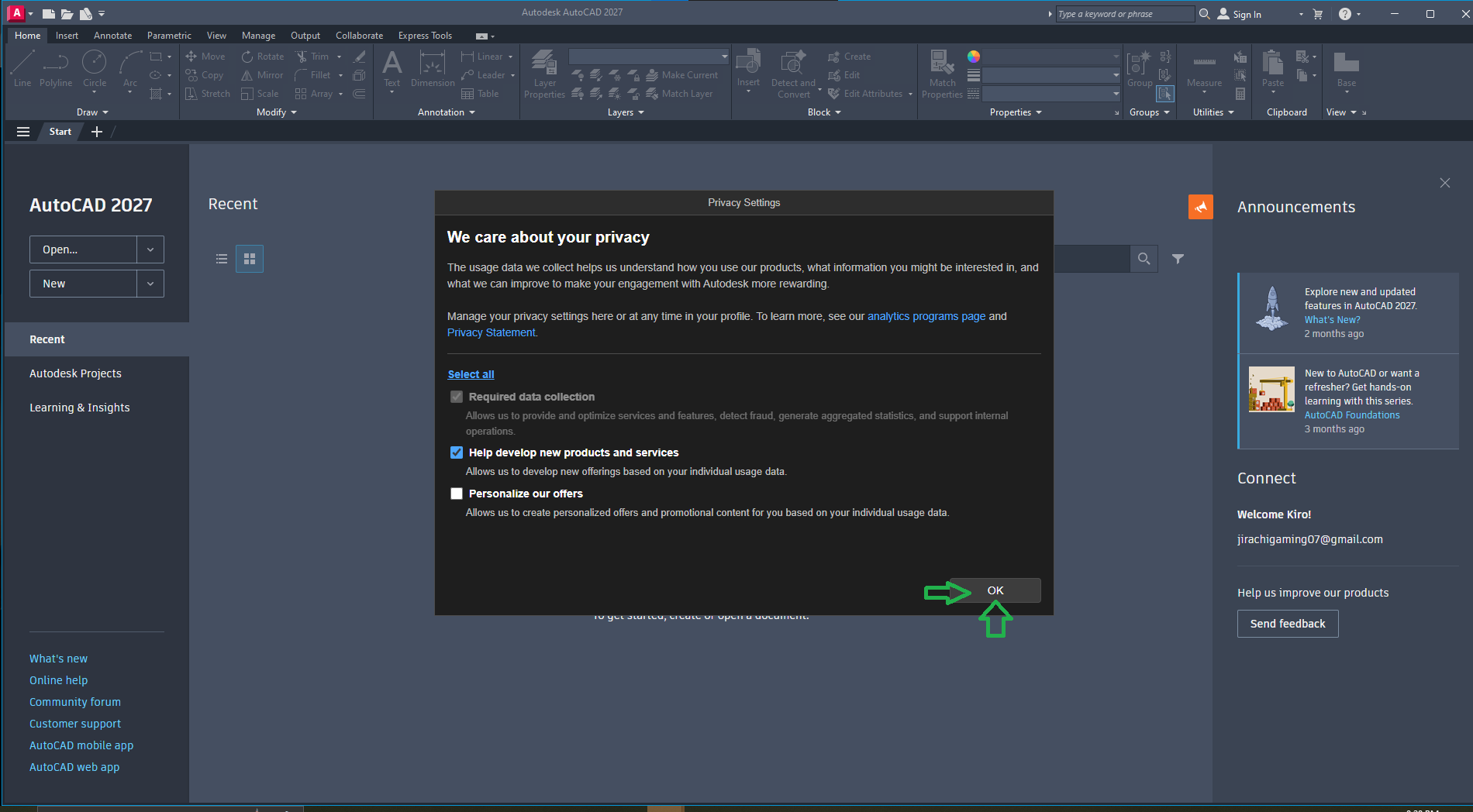Open the AutoCAD Foundations link

click(1351, 415)
